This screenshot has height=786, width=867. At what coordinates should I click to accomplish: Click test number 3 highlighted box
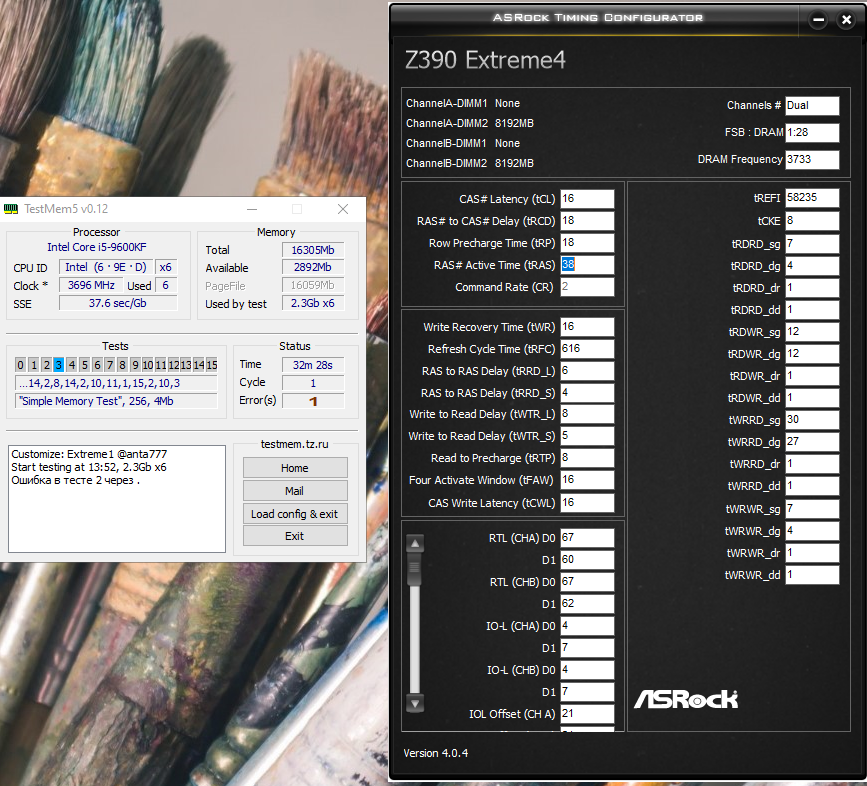59,365
